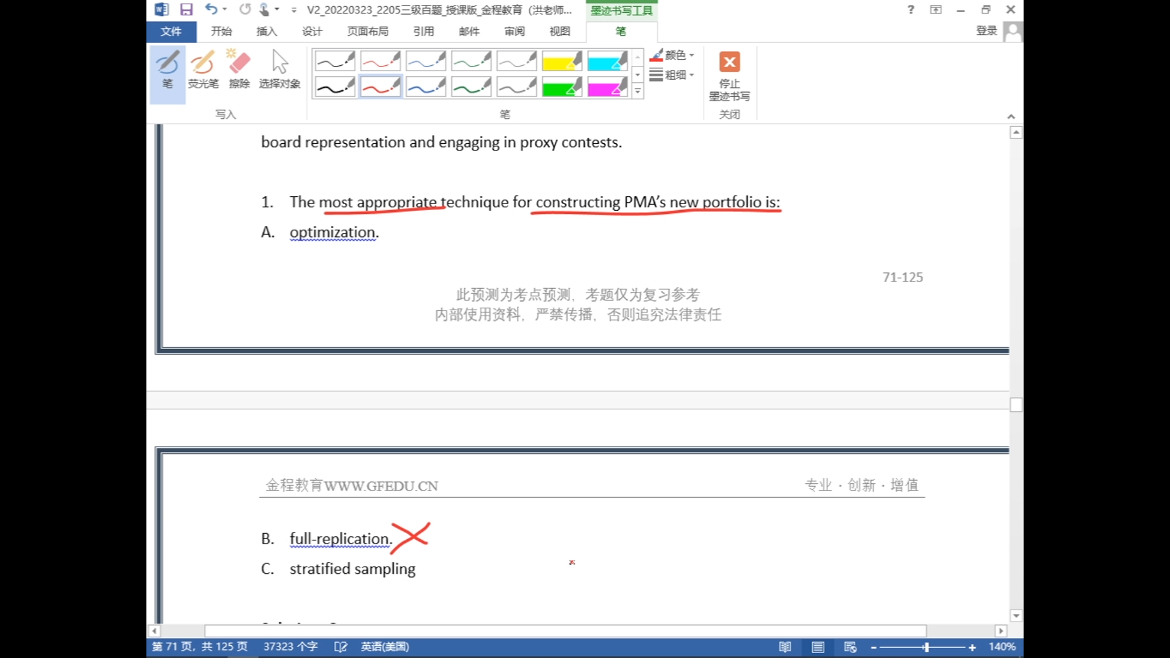Screen dimensions: 1170x658
Task: Choose the blue thick pen, bottom row
Action: click(x=426, y=87)
